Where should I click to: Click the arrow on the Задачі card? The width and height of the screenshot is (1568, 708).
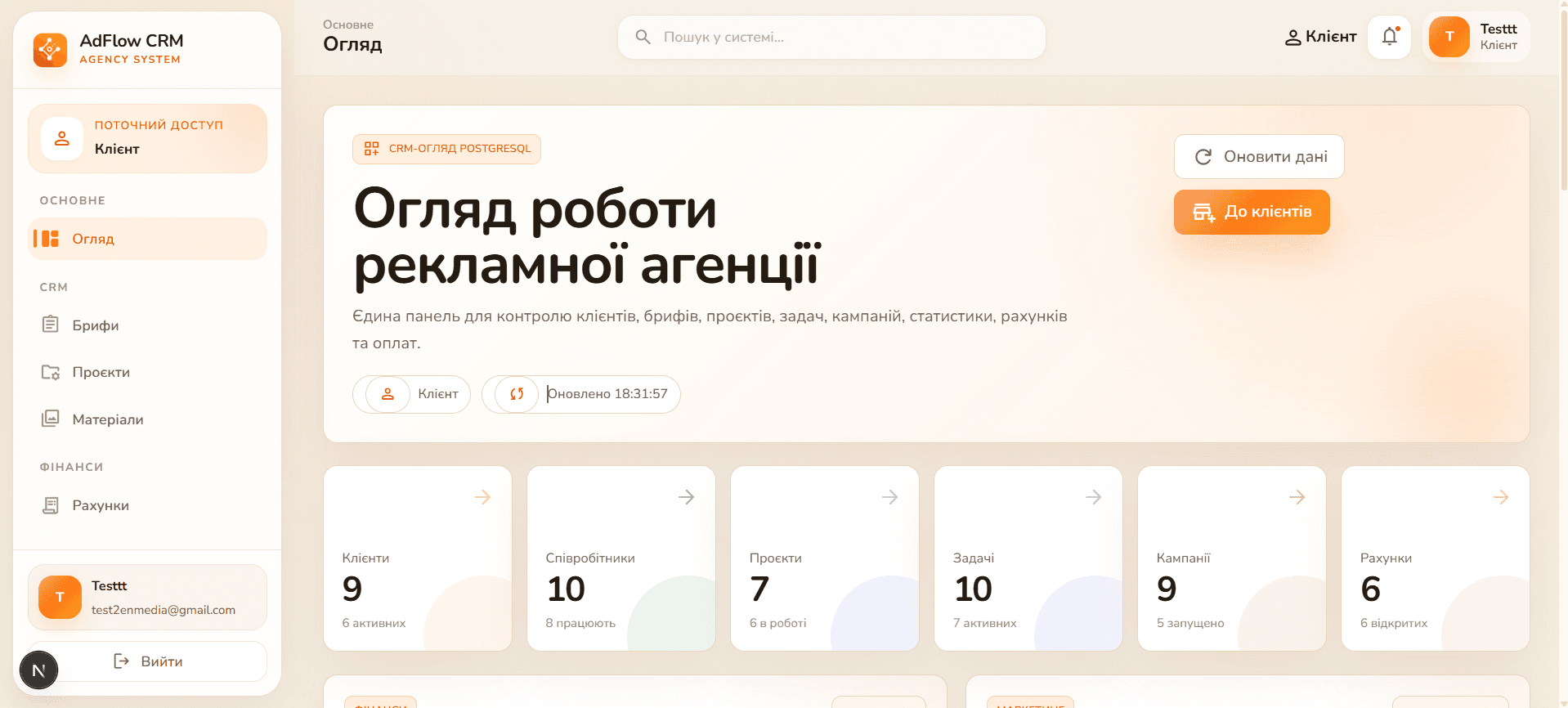tap(1093, 497)
